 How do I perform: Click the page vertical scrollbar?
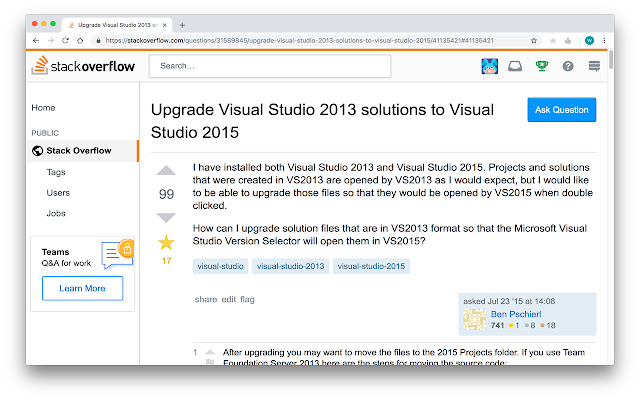tap(611, 60)
